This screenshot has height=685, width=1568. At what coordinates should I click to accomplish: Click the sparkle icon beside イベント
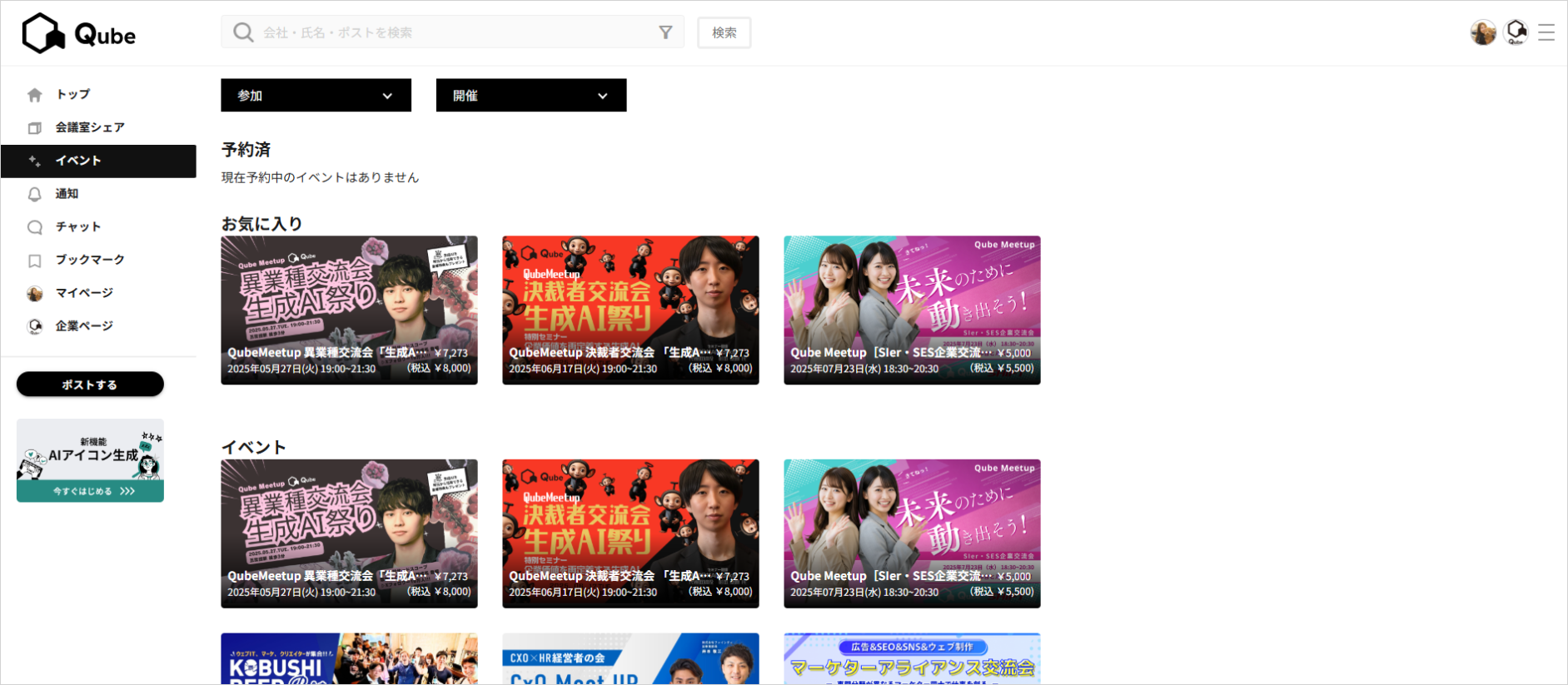35,161
